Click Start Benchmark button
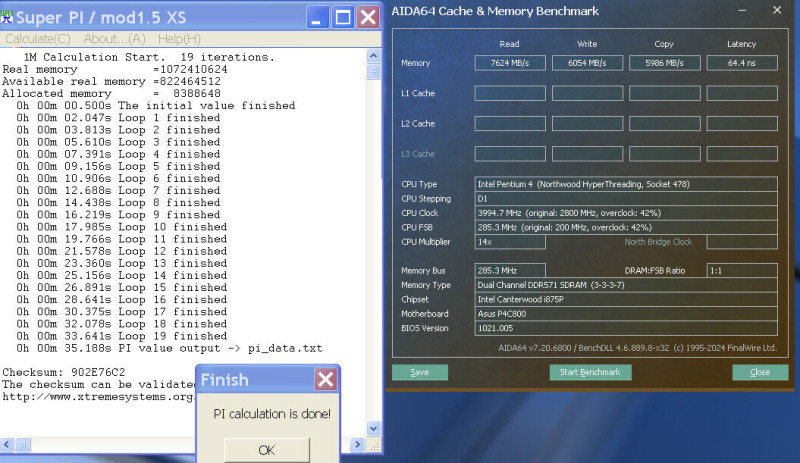 click(590, 372)
